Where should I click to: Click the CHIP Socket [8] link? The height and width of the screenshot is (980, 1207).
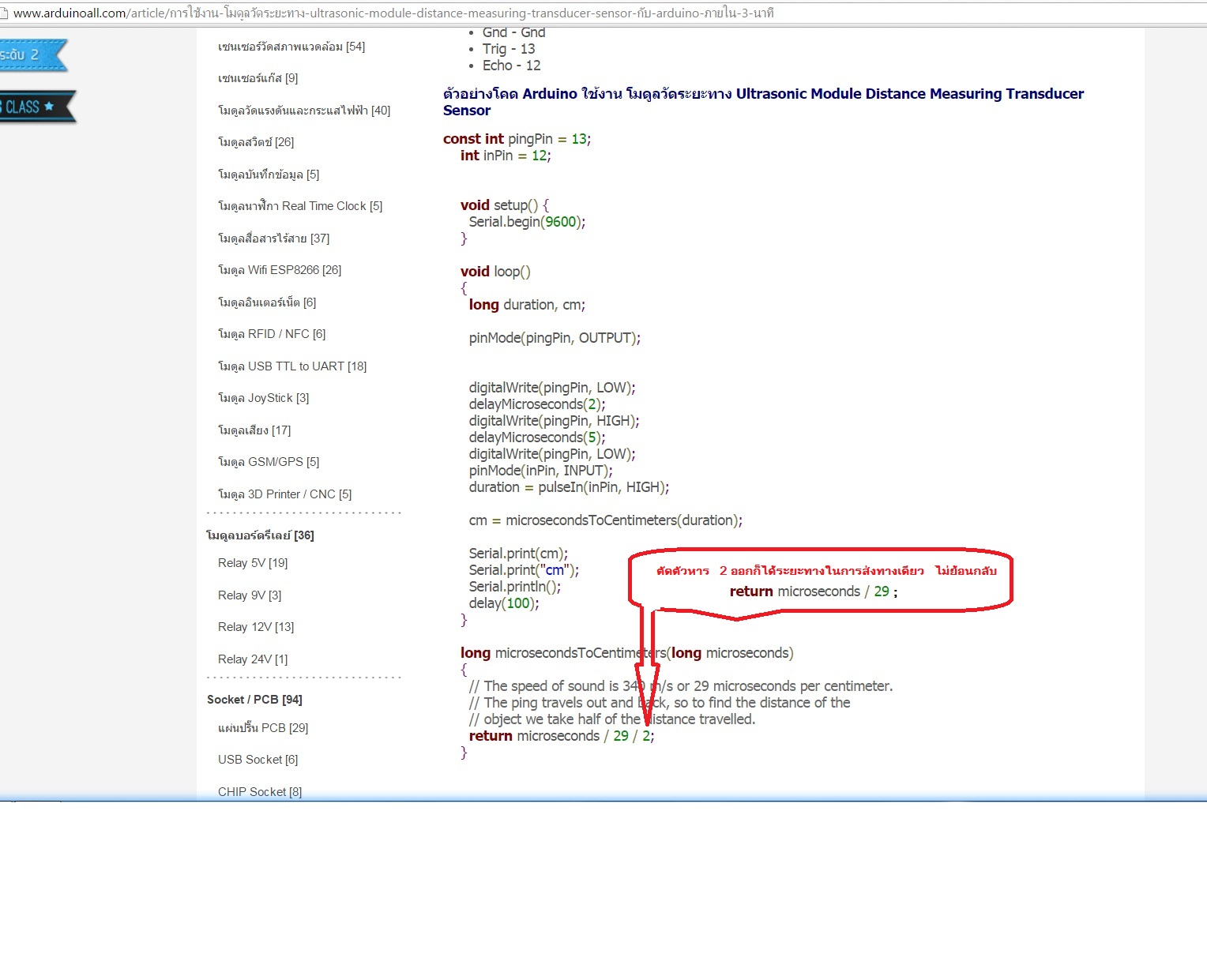[259, 791]
